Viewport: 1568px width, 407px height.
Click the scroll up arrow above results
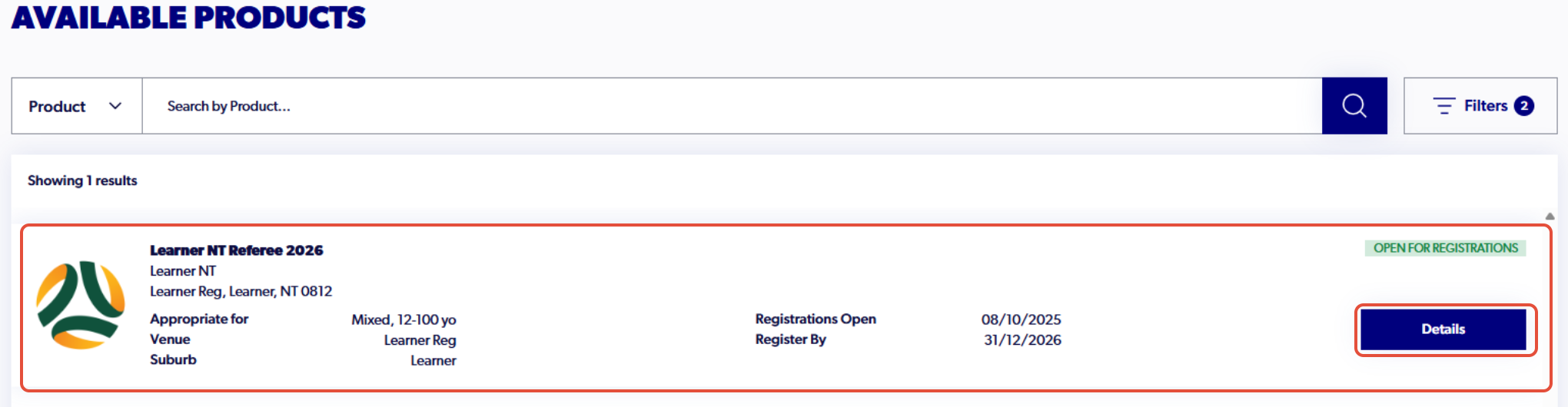tap(1550, 217)
